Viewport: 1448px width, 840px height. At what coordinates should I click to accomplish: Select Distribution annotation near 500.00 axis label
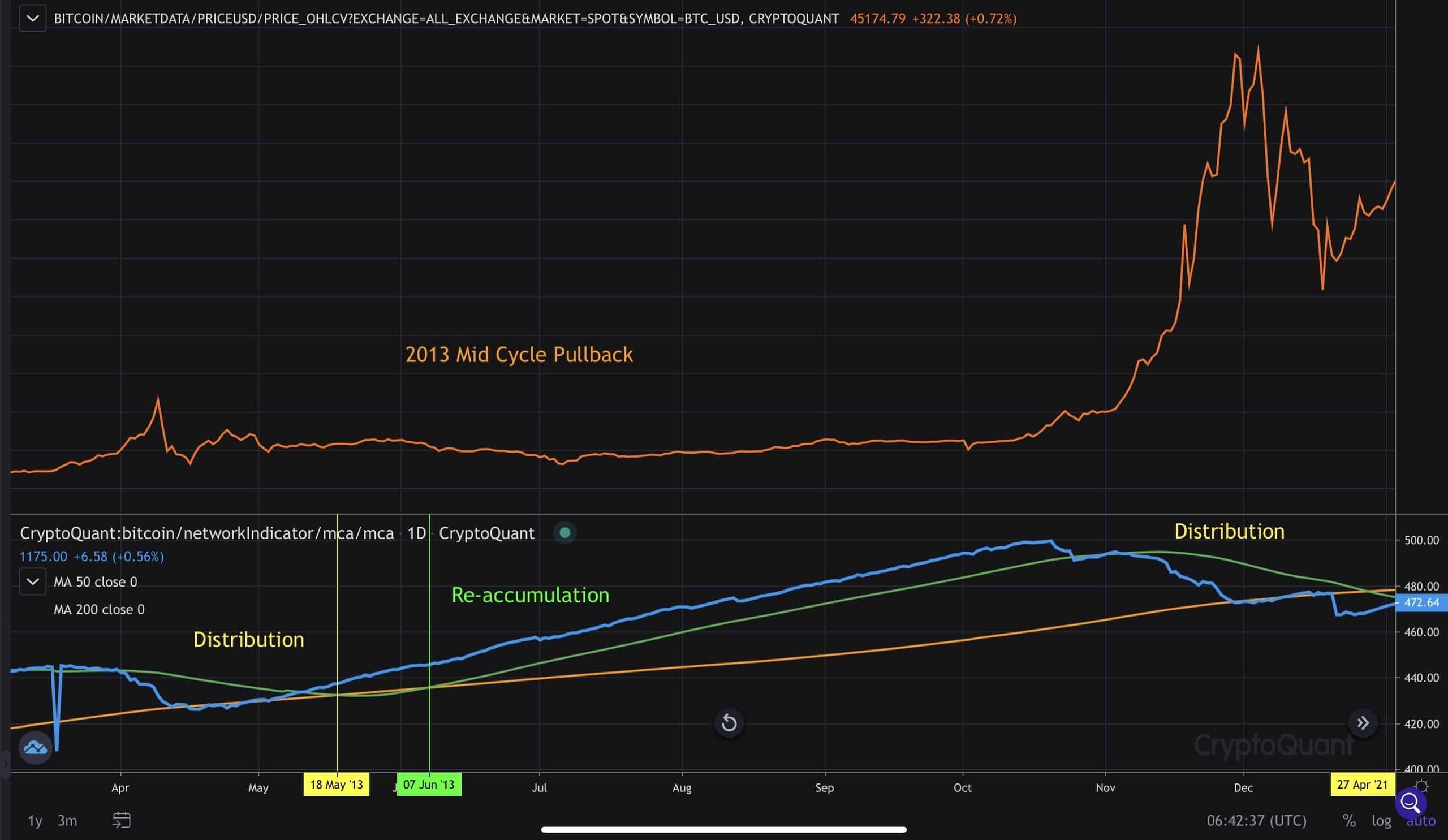[1229, 531]
